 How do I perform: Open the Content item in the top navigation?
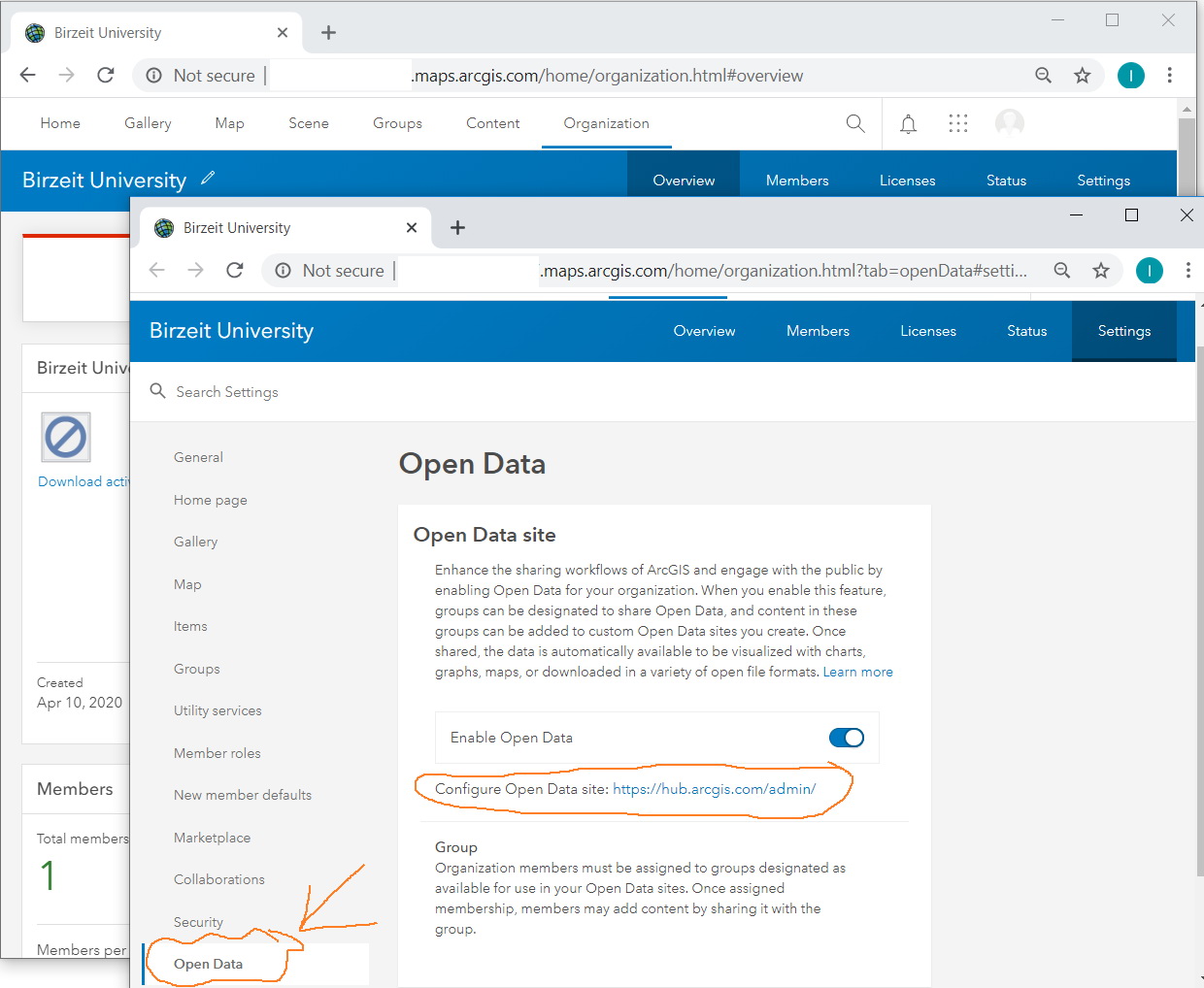pos(493,123)
